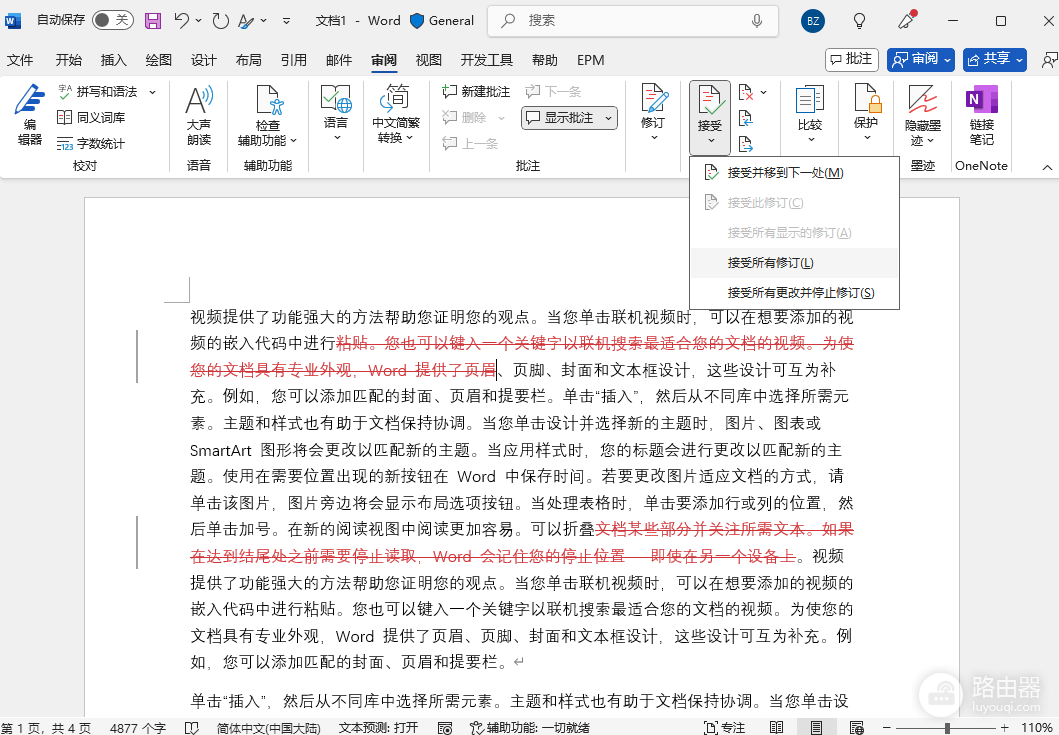Choose Accept and Move to Next (接受并移到下一处)

pyautogui.click(x=794, y=173)
